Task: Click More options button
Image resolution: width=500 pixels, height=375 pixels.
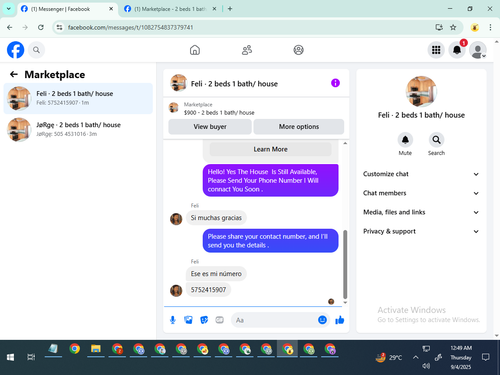Action: pos(299,127)
